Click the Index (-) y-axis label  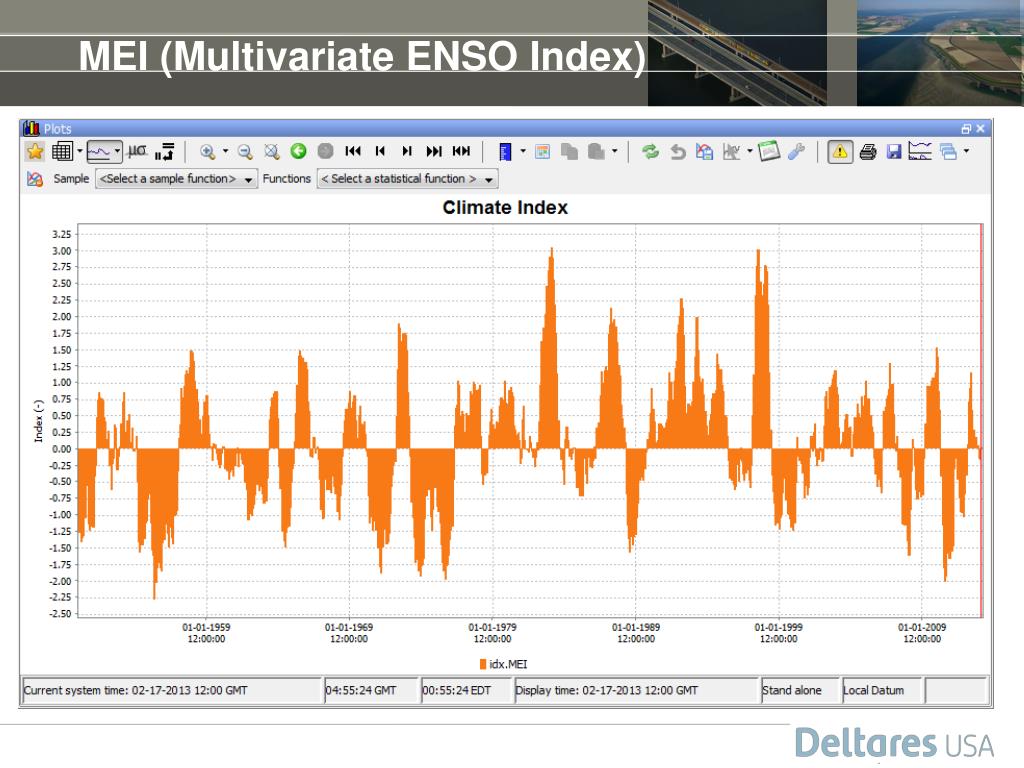point(39,421)
